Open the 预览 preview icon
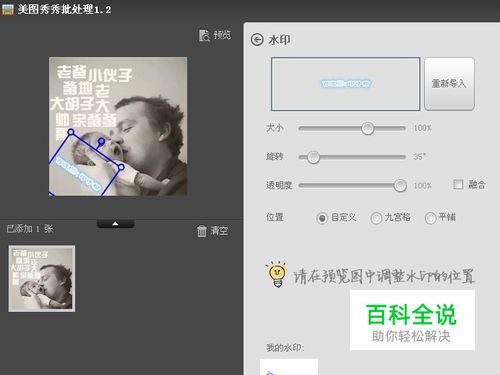The width and height of the screenshot is (500, 375). [x=204, y=35]
